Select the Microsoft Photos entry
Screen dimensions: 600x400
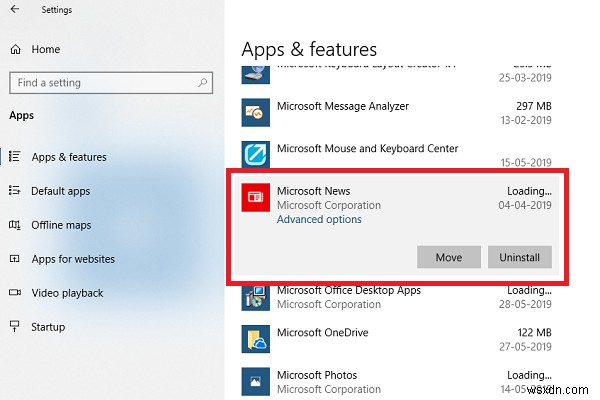coord(317,375)
